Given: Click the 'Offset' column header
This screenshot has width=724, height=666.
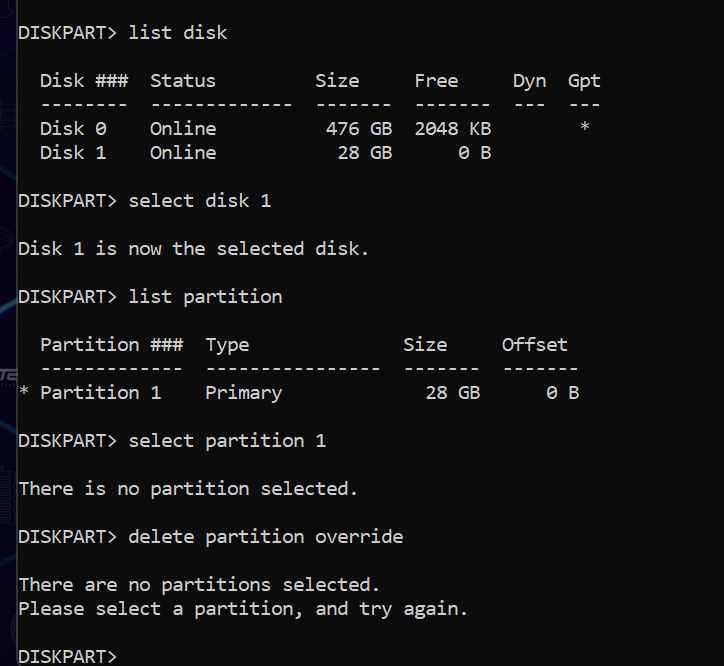Looking at the screenshot, I should (534, 344).
